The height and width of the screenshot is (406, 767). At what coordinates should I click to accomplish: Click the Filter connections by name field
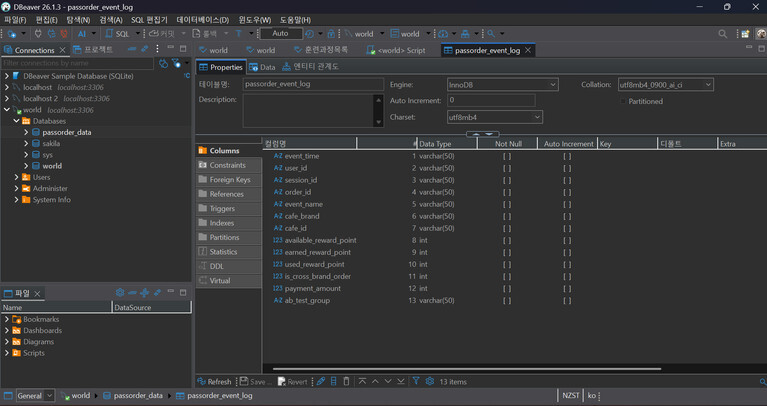78,63
